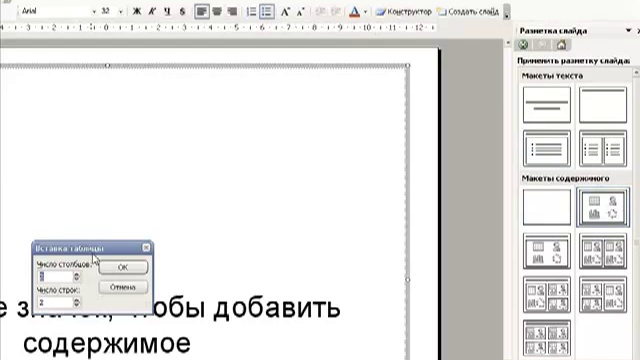This screenshot has width=640, height=360.
Task: Click slide area scroll up arrow
Action: pos(507,43)
